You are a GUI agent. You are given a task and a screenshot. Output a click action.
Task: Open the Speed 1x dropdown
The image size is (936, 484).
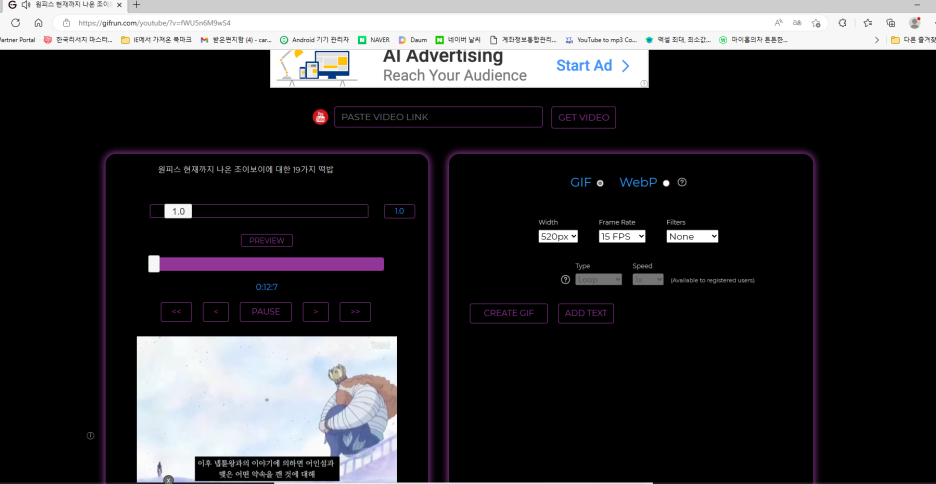(648, 279)
